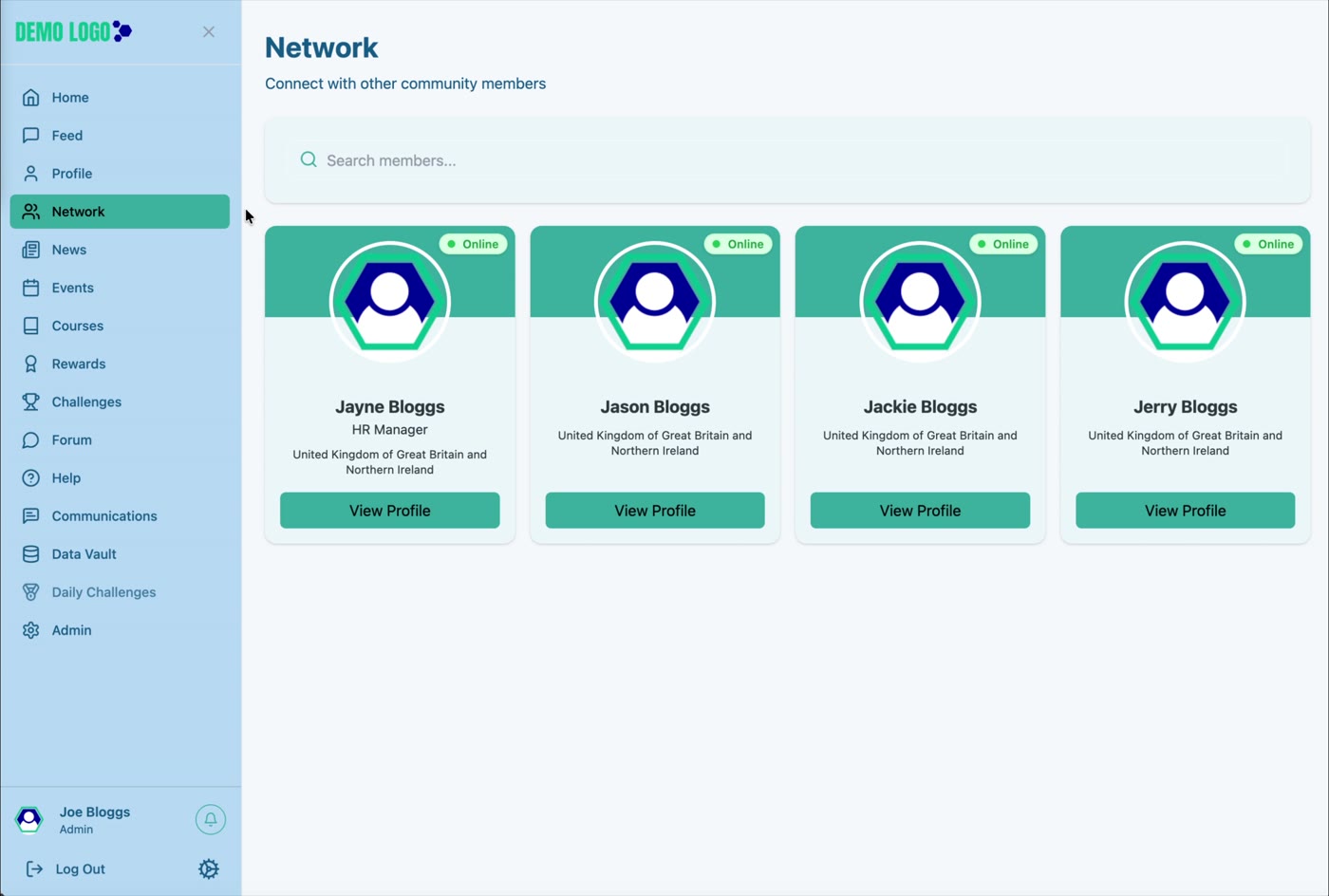The width and height of the screenshot is (1329, 896).
Task: Click Online badge on Jackie Bloggs card
Action: [x=1003, y=244]
